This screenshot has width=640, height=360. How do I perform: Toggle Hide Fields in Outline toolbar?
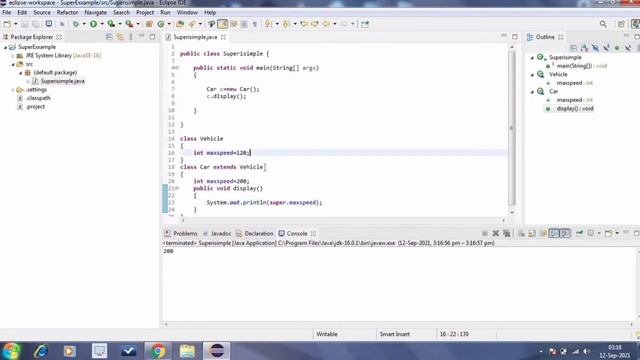point(596,48)
